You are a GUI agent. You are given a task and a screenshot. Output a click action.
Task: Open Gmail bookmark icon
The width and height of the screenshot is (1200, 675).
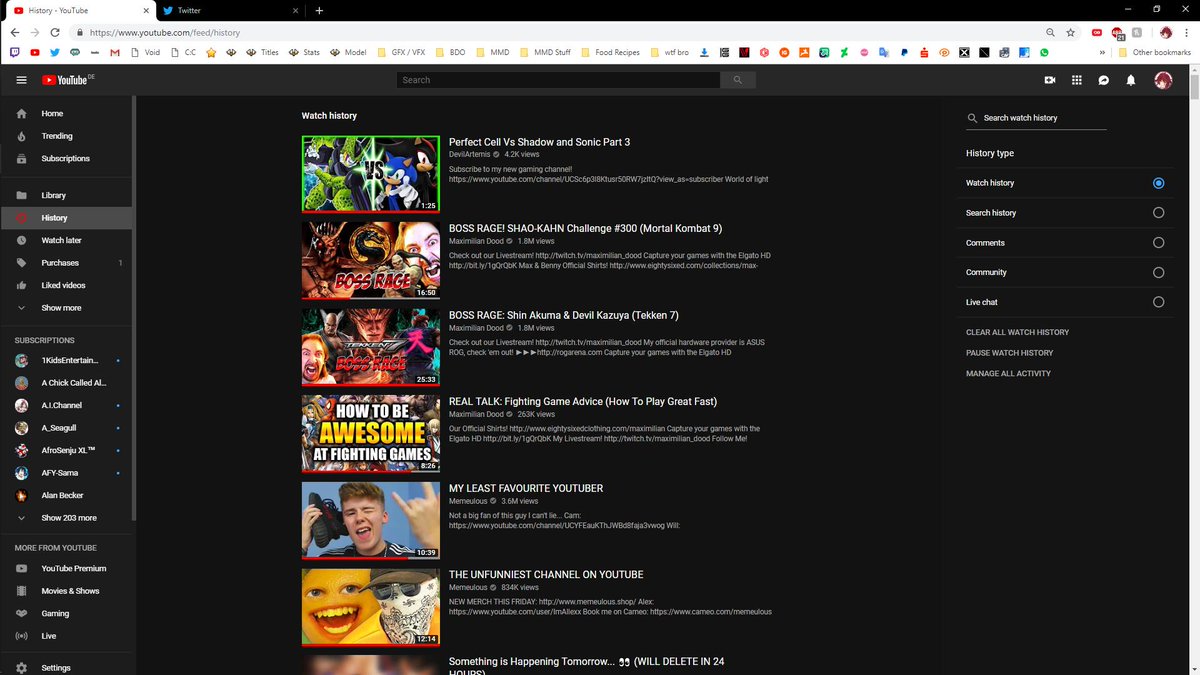coord(114,52)
